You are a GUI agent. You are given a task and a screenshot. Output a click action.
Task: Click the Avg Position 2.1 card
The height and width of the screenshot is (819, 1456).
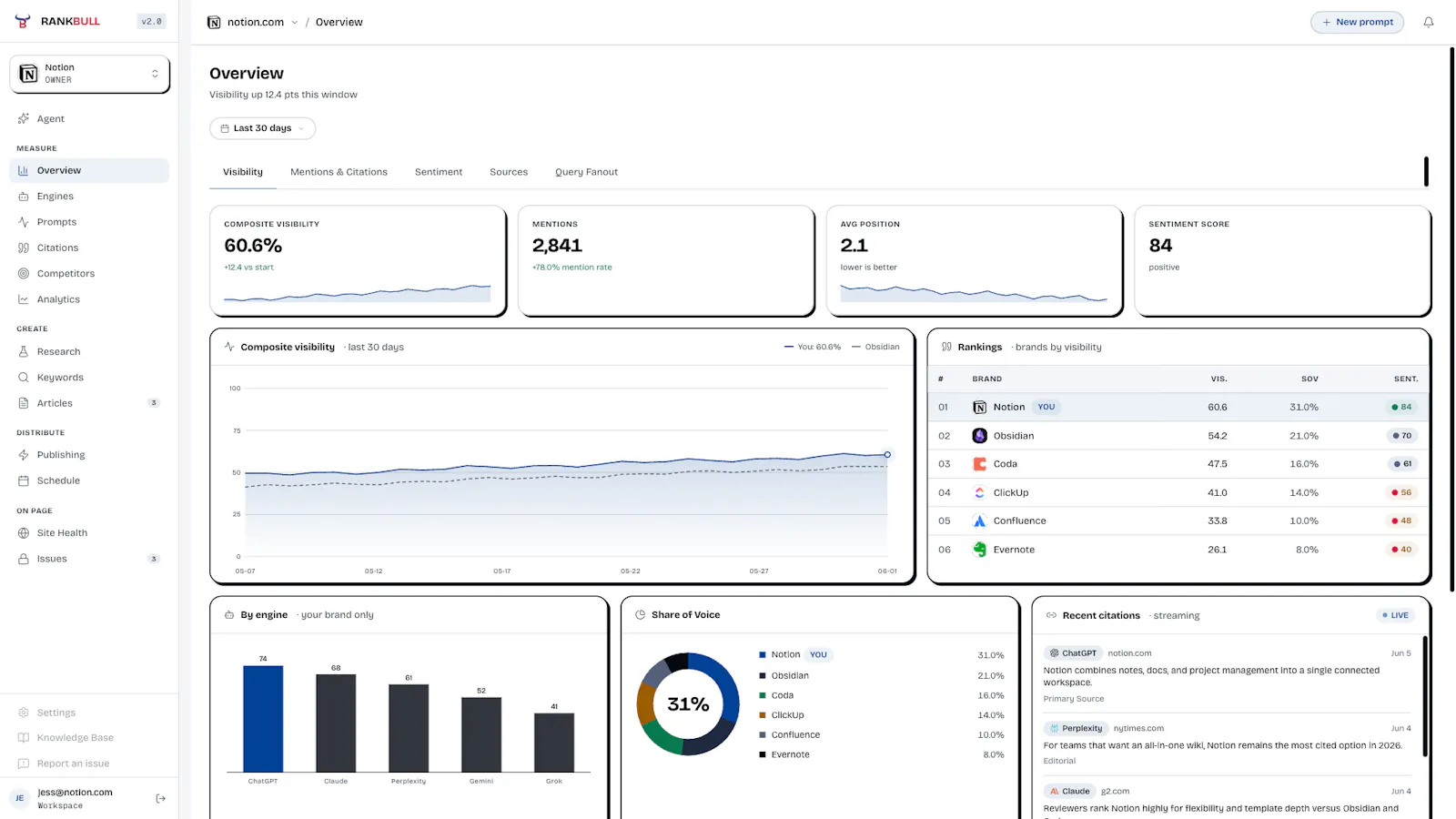pyautogui.click(x=974, y=260)
